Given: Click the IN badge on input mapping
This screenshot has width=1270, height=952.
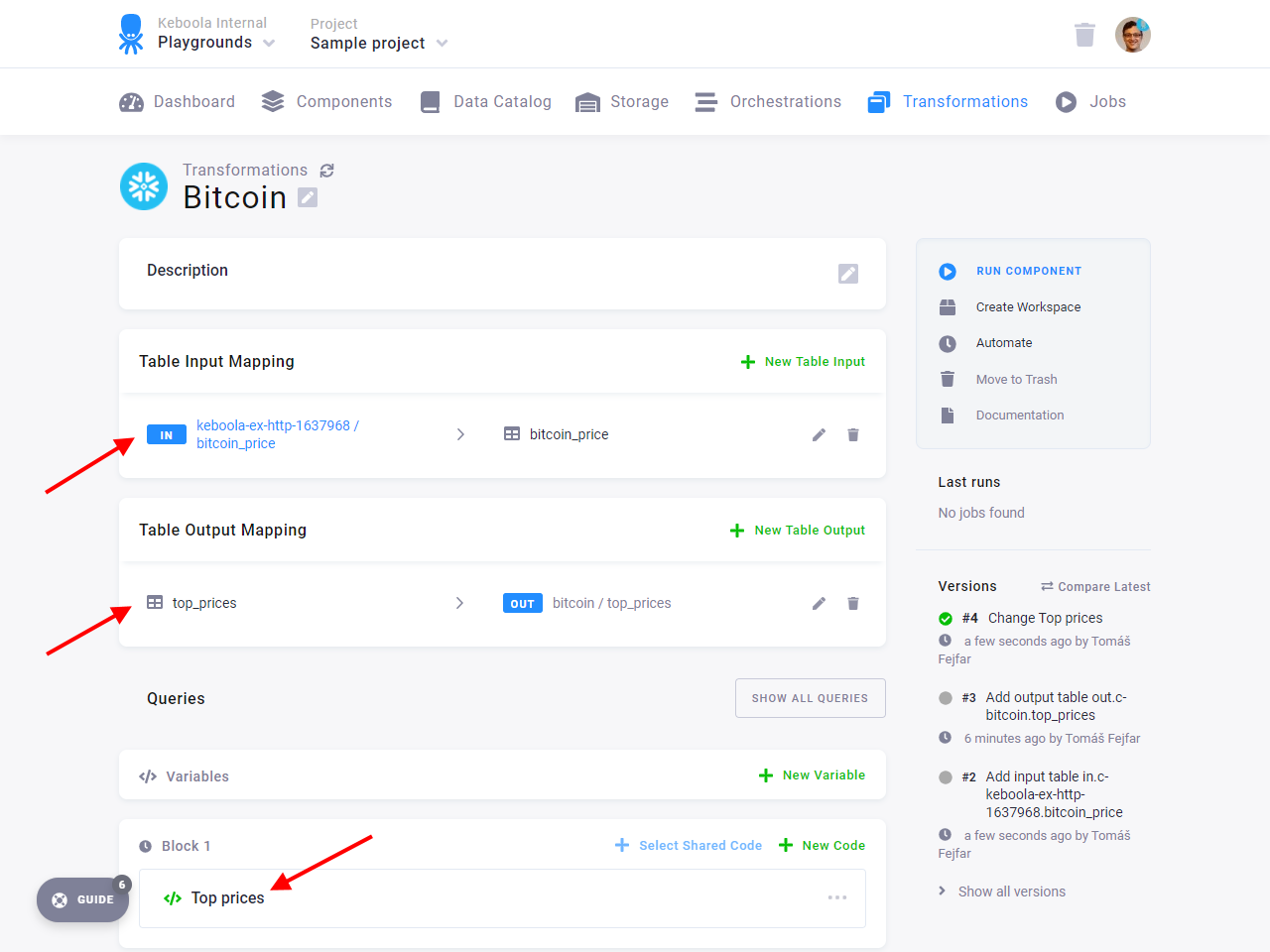Looking at the screenshot, I should coord(167,434).
